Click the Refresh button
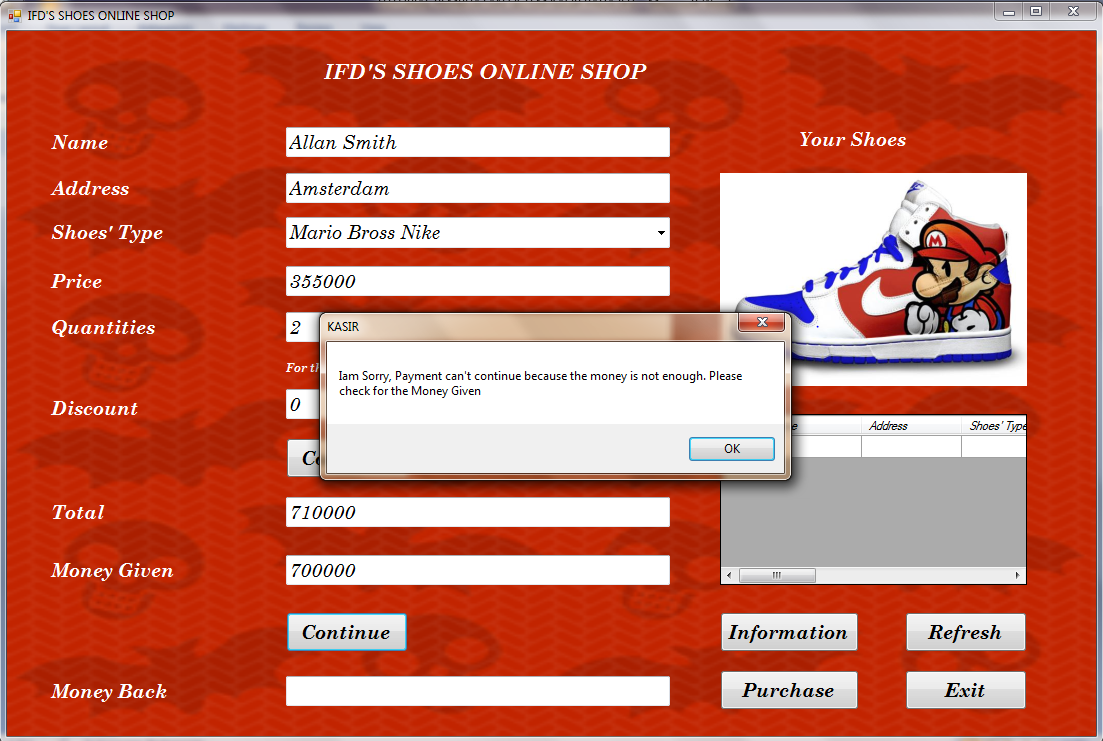 pos(965,632)
